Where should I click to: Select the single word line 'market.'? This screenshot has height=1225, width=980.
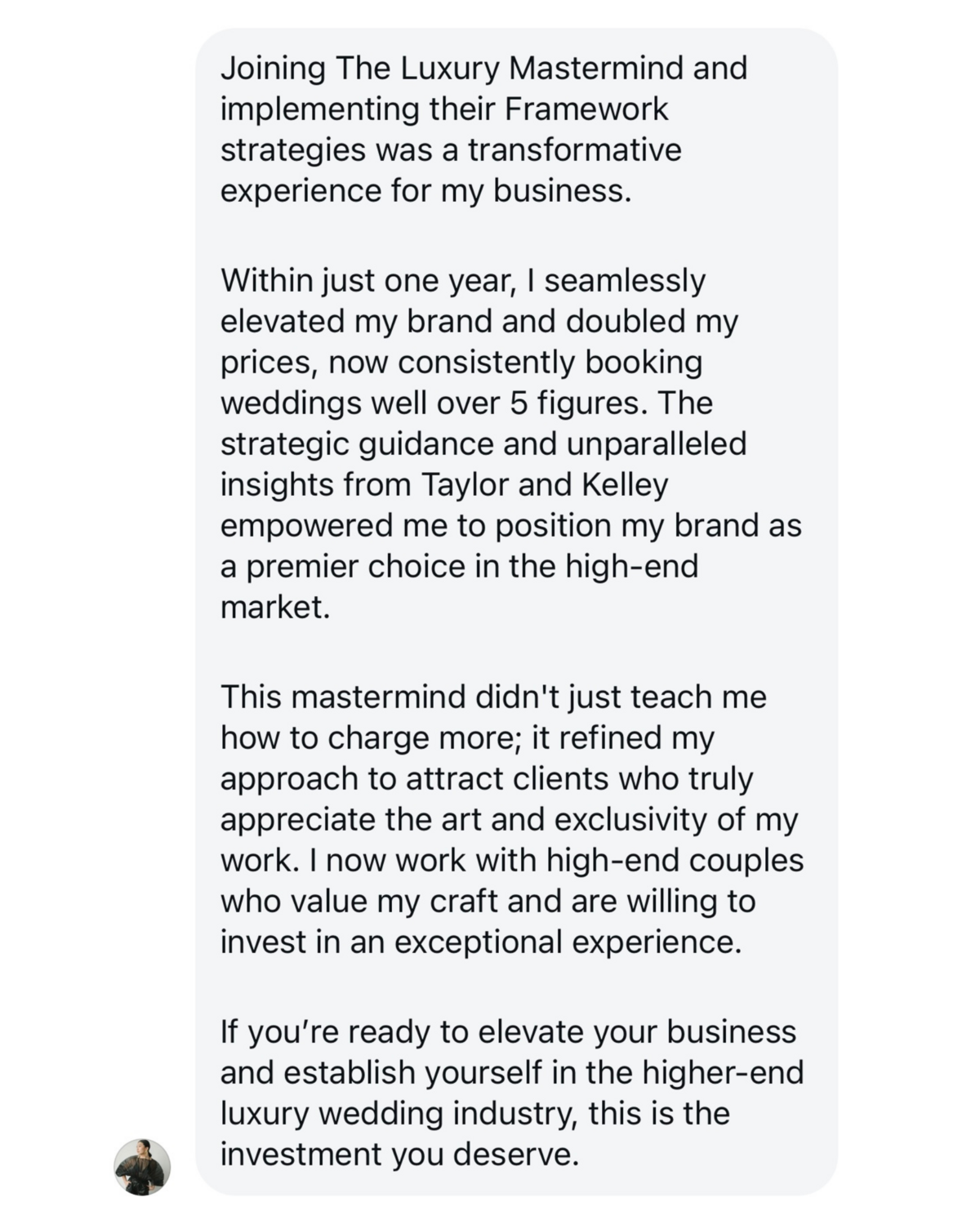coord(275,607)
